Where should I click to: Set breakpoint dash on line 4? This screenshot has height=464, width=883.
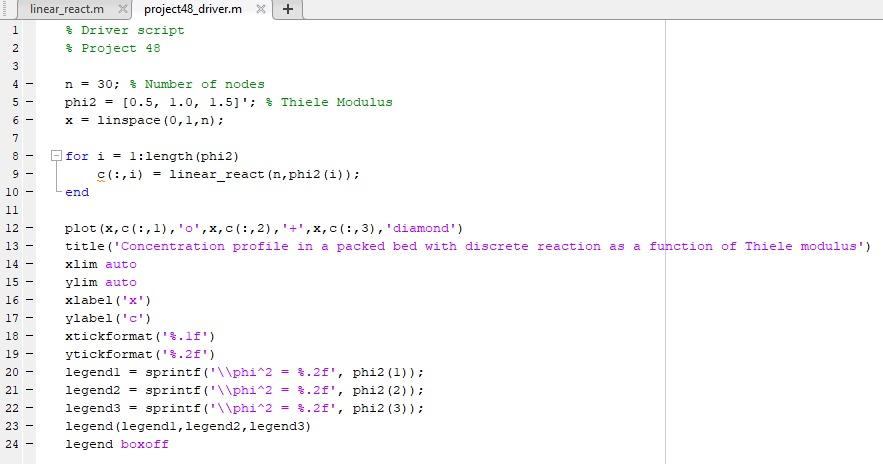[x=29, y=84]
